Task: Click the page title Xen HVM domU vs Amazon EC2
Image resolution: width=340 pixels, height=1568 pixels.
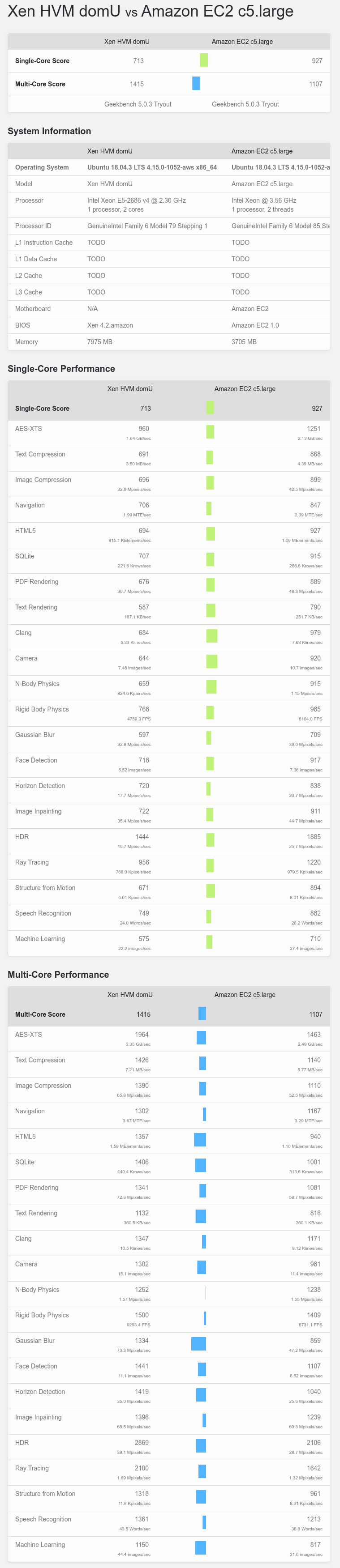Action: coord(151,11)
